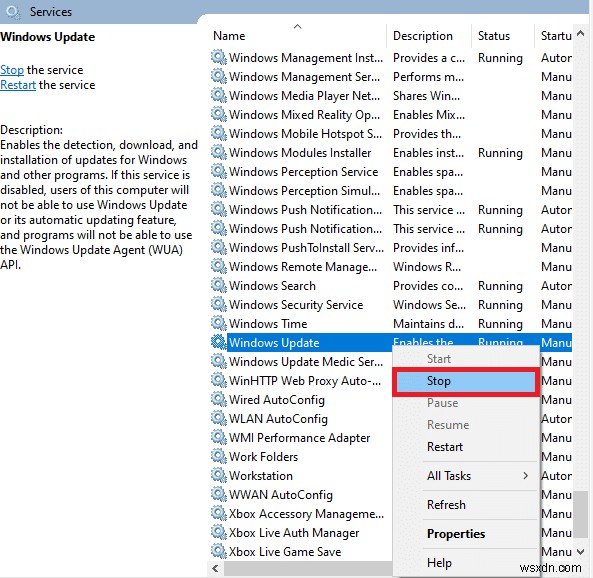Image resolution: width=593 pixels, height=578 pixels.
Task: Click the gear icon beside WinHTTP Web Proxy Auto-...
Action: click(x=219, y=380)
